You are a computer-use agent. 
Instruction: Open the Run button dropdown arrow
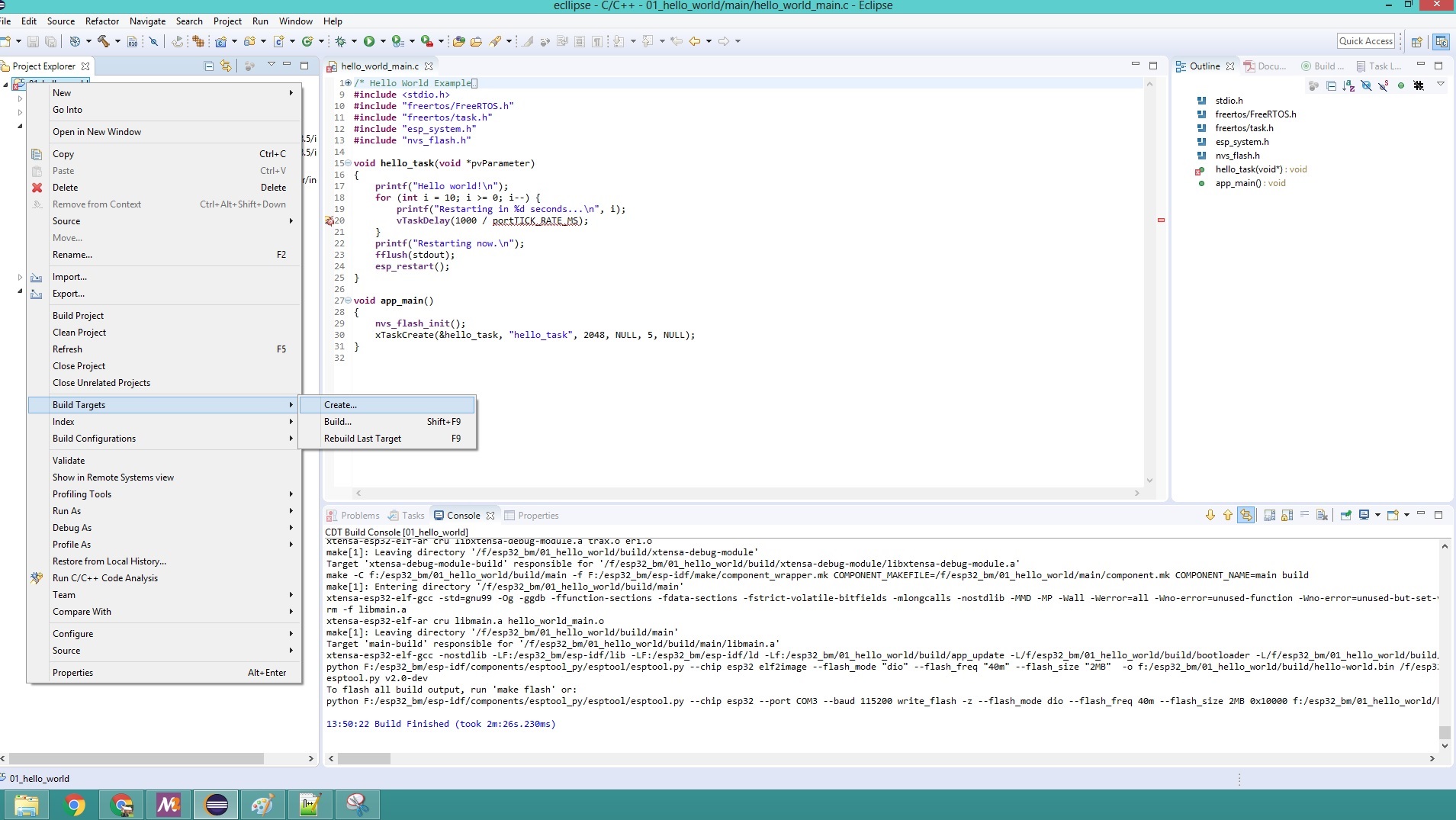382,41
